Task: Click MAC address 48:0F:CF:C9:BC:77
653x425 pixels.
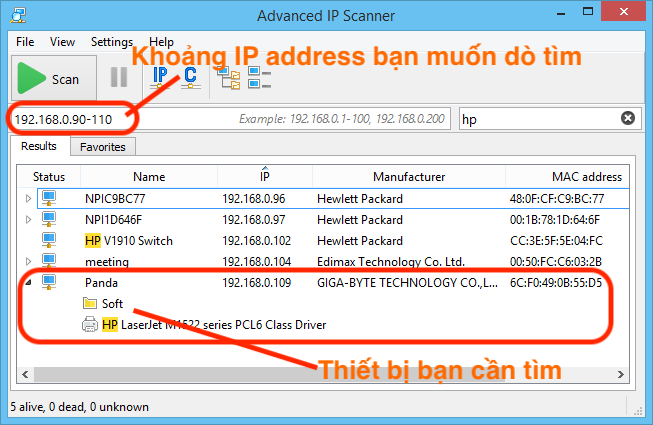Action: pos(557,199)
